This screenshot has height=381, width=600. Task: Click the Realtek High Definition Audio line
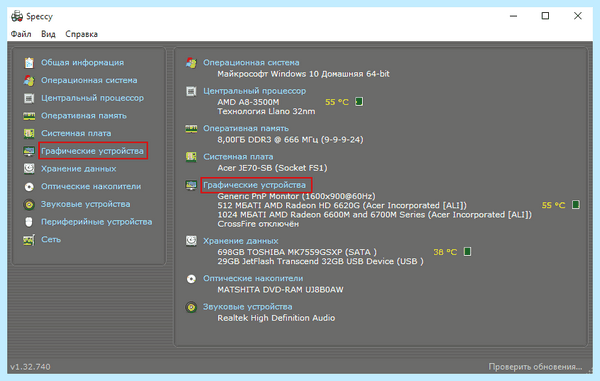coord(276,318)
